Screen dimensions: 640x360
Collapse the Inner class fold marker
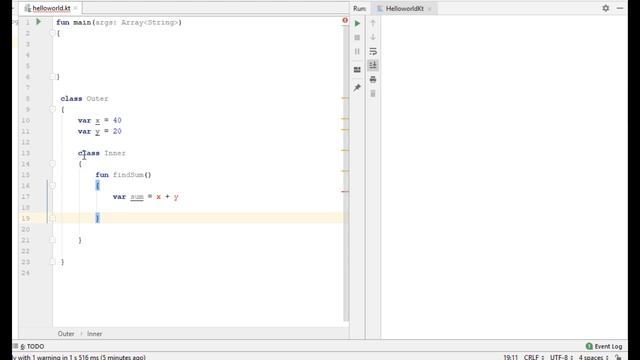click(52, 164)
